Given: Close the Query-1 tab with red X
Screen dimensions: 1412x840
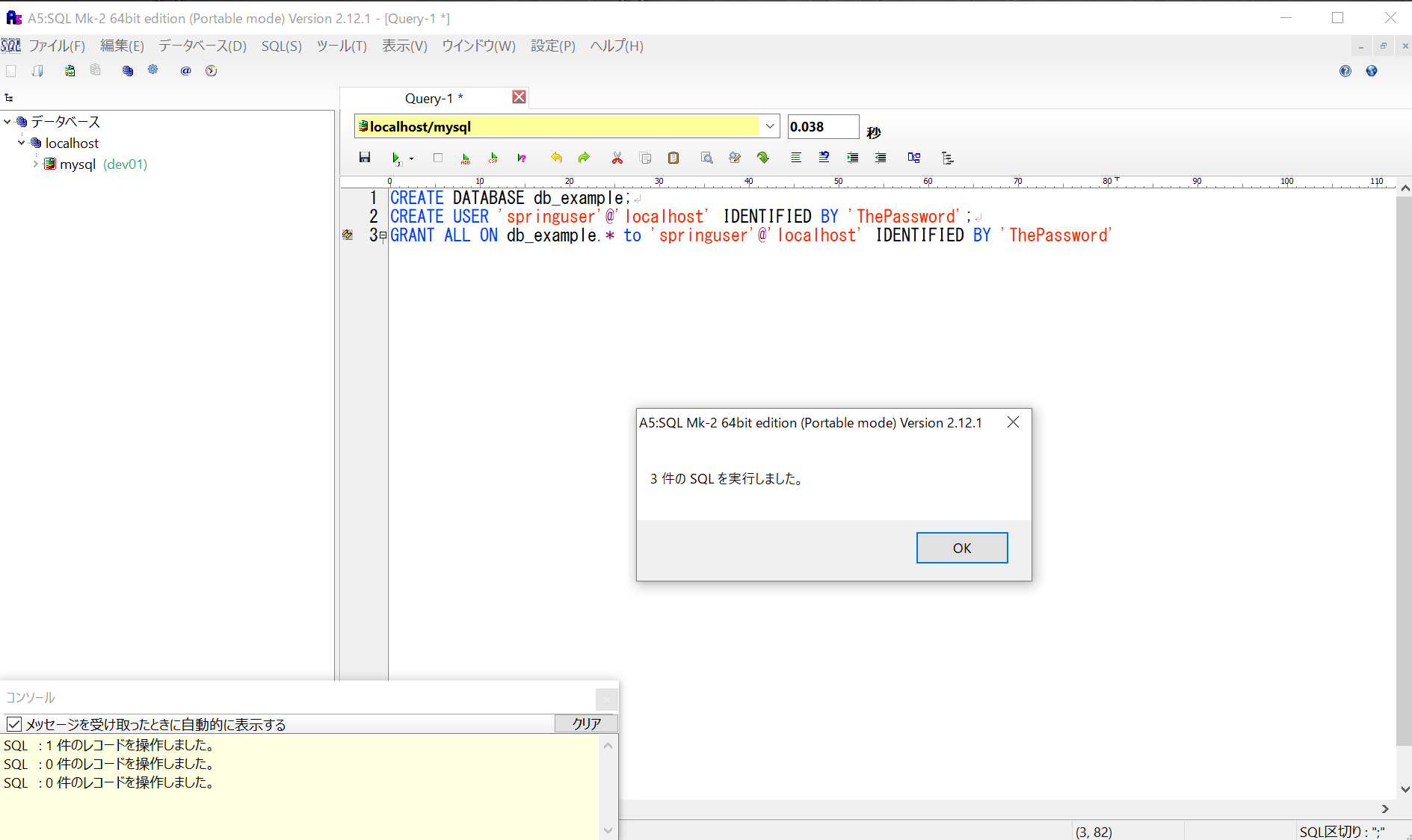Looking at the screenshot, I should (x=519, y=97).
